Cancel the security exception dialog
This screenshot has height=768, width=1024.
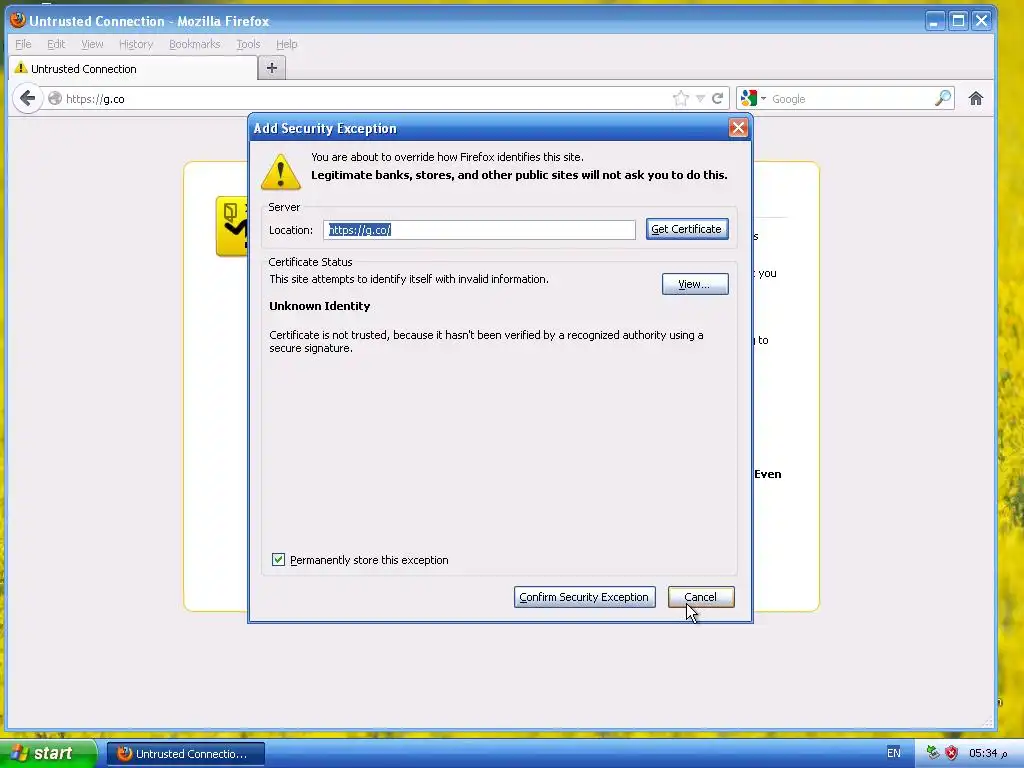pos(701,597)
